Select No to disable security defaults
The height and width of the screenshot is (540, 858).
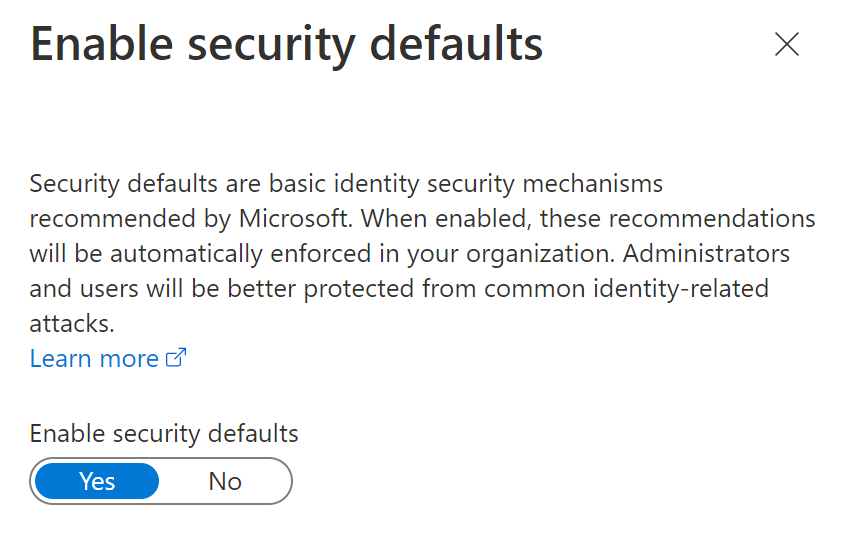pyautogui.click(x=225, y=481)
